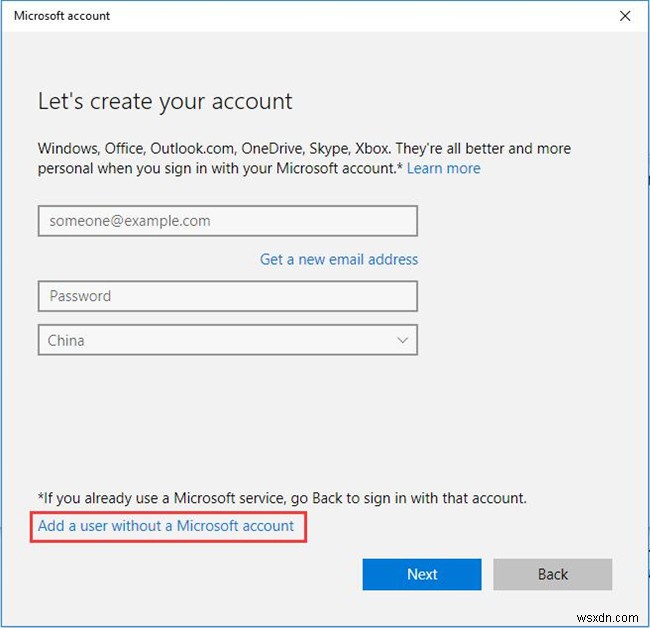Focus the Password input field
This screenshot has height=628, width=650.
pyautogui.click(x=227, y=296)
